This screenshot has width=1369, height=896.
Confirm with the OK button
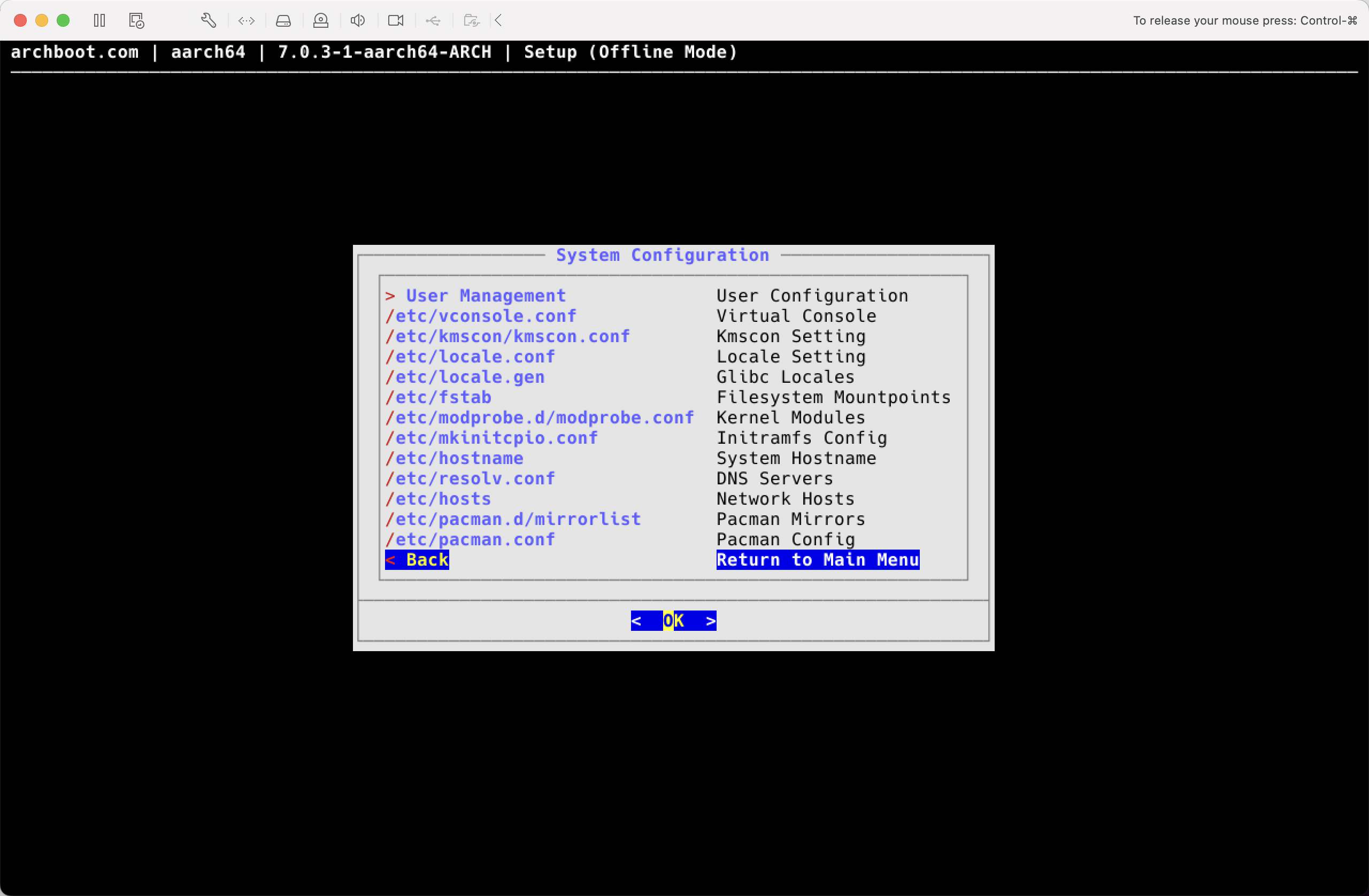[x=674, y=621]
